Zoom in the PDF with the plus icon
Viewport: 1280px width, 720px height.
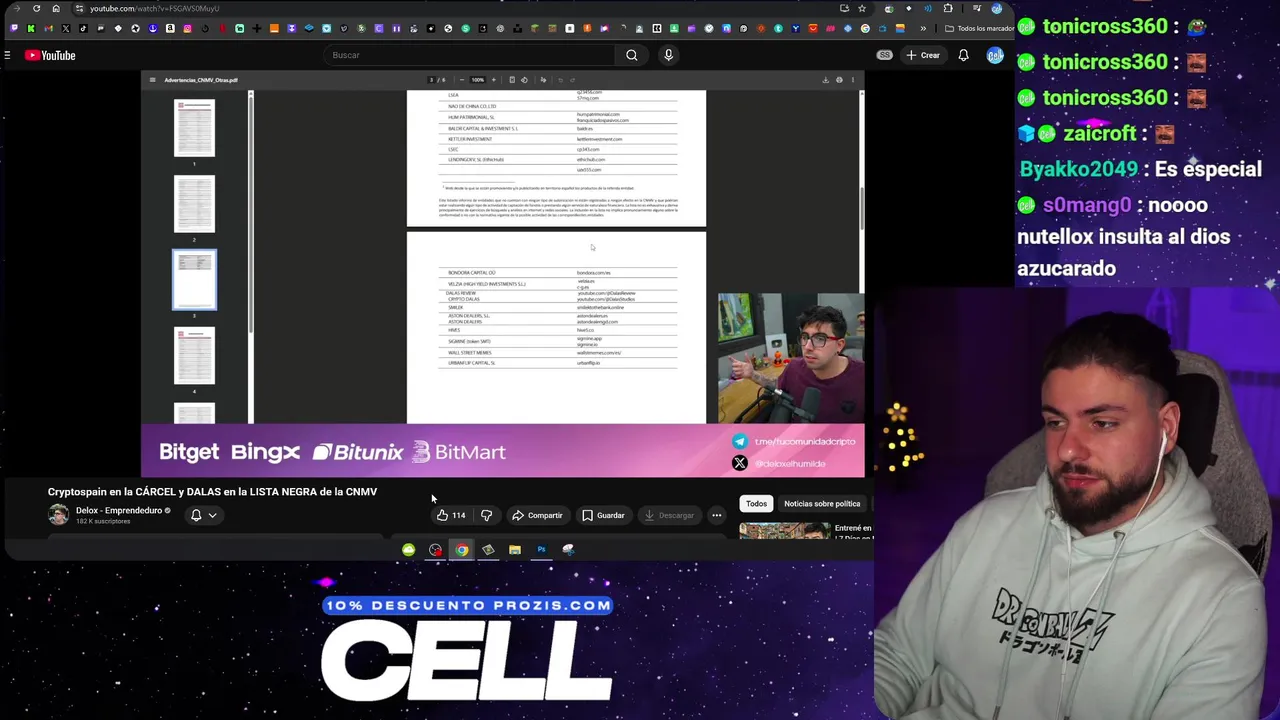(493, 80)
